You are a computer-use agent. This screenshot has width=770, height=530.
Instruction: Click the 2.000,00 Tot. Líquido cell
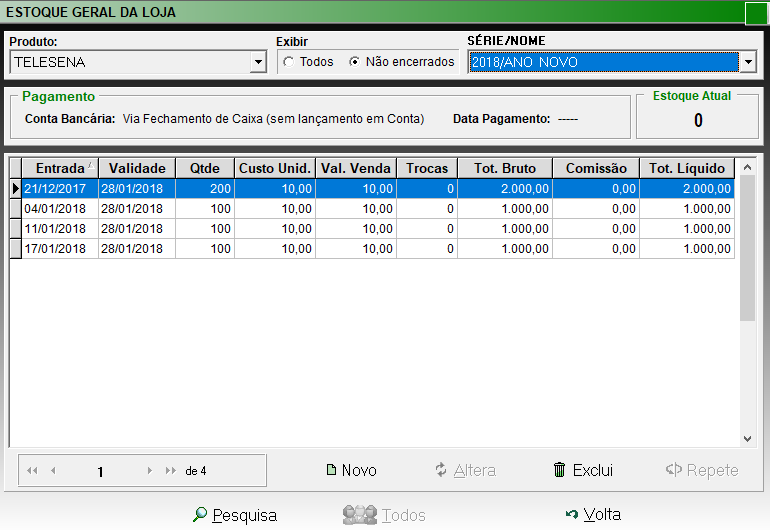(x=687, y=189)
